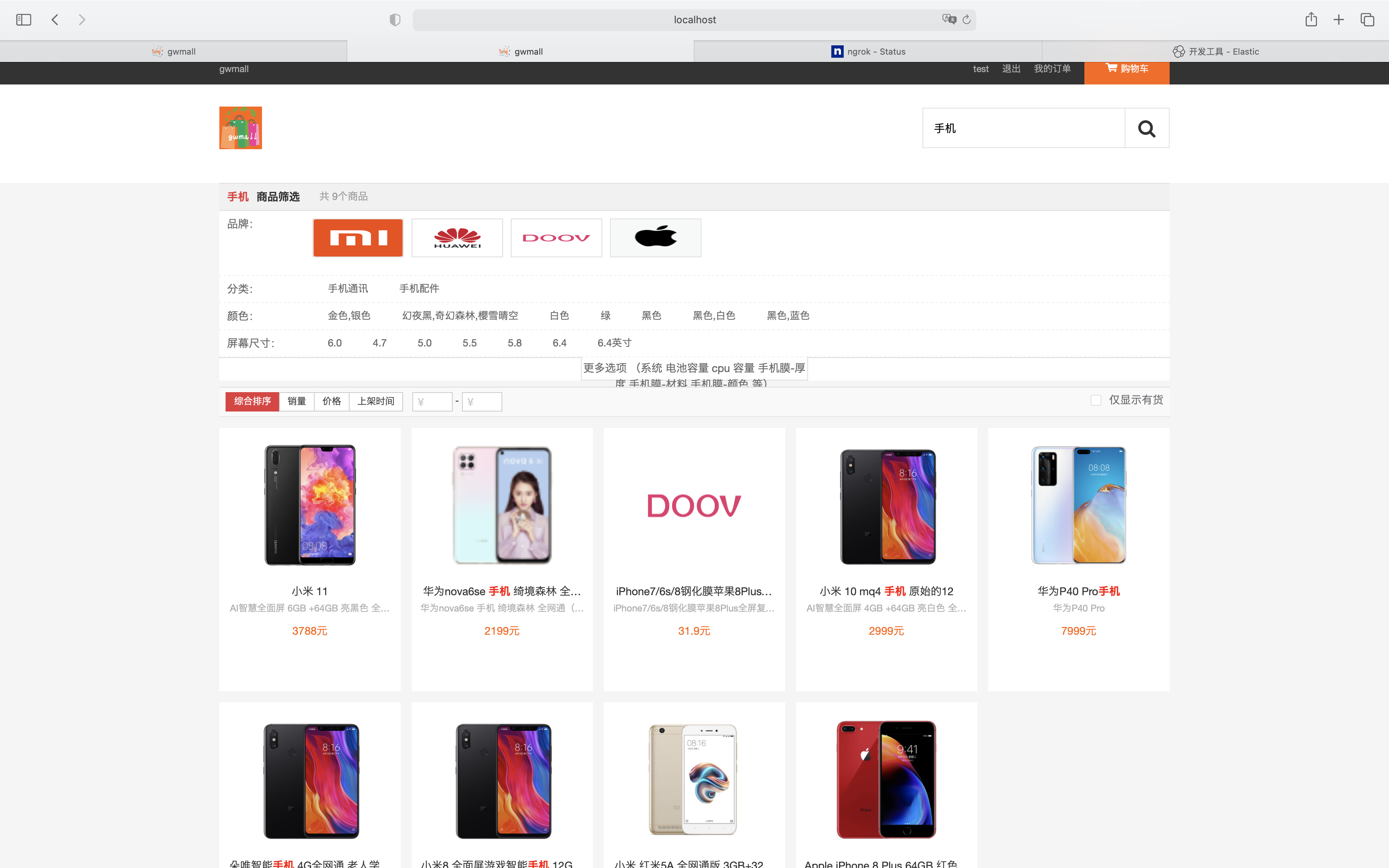Sort products by 销量
Viewport: 1389px width, 868px height.
tap(296, 401)
